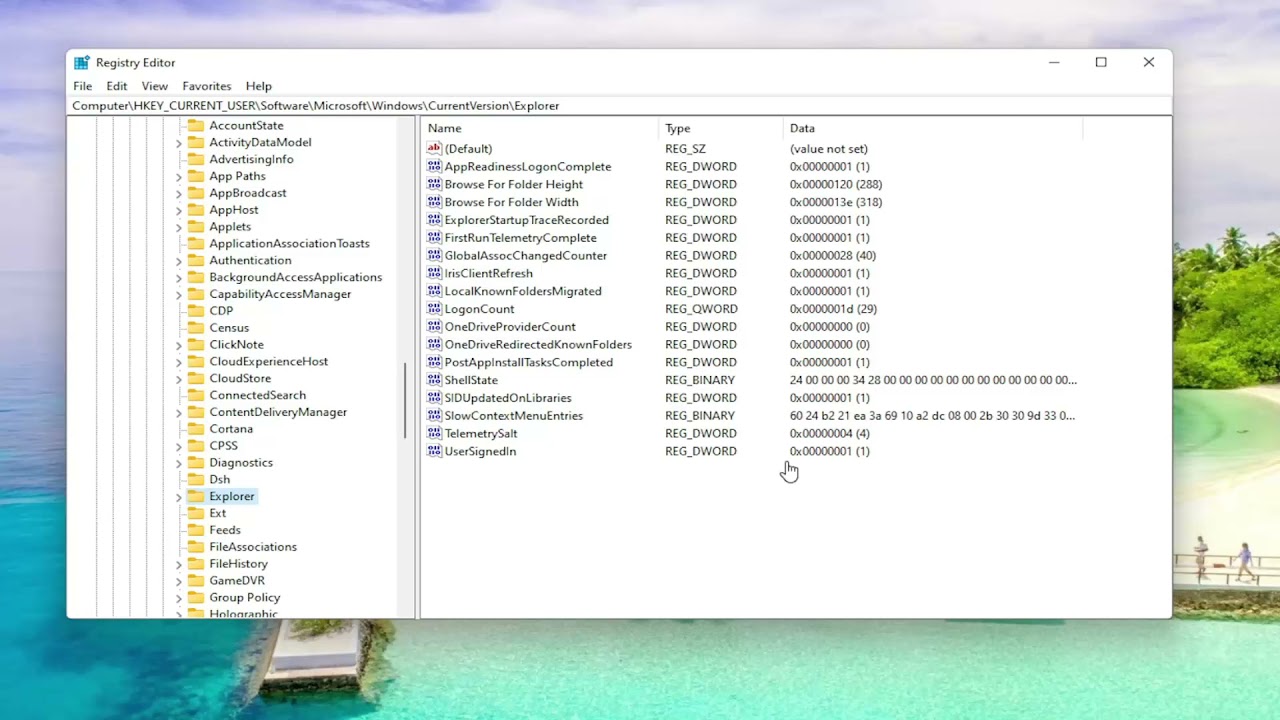
Task: Click the 0x00000028 (40) data cell
Action: click(x=832, y=256)
